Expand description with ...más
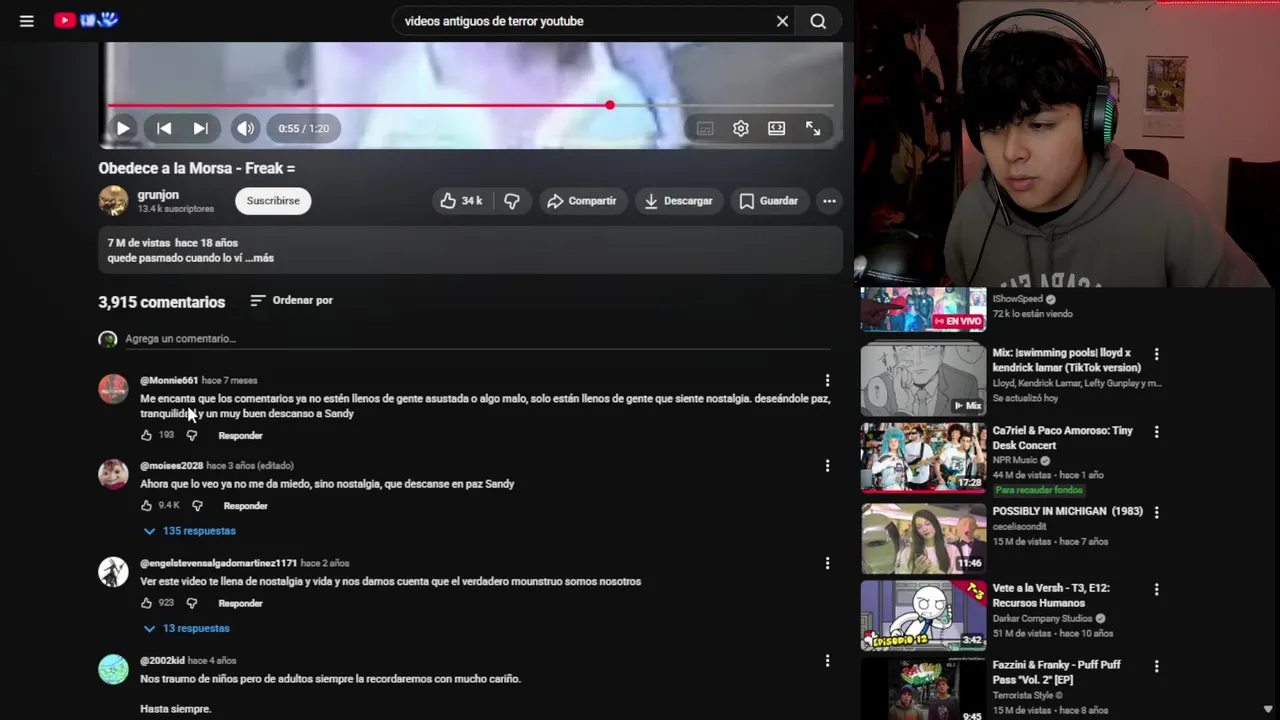1280x720 pixels. point(259,258)
